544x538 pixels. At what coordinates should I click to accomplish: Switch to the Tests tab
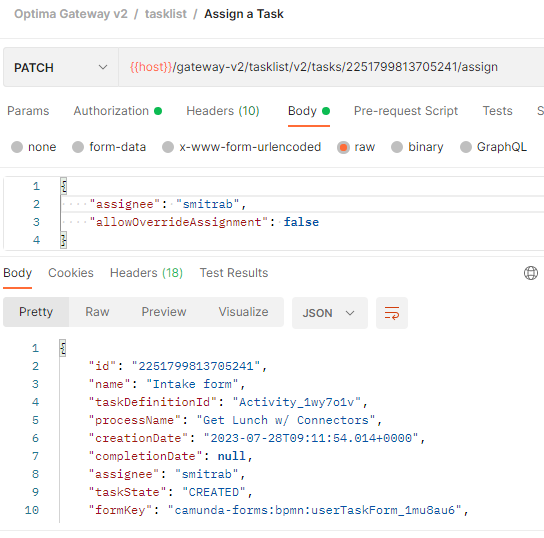(x=497, y=111)
